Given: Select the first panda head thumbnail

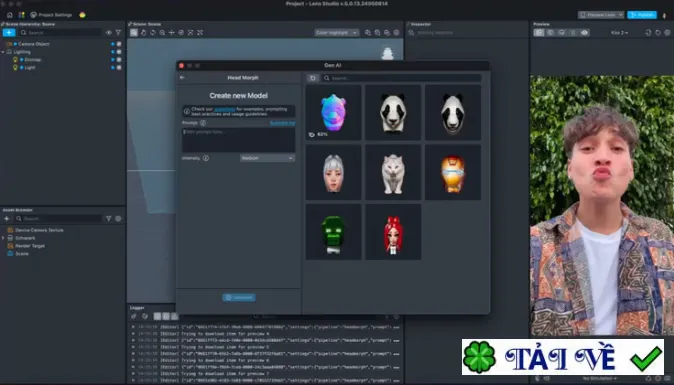Looking at the screenshot, I should (x=393, y=112).
